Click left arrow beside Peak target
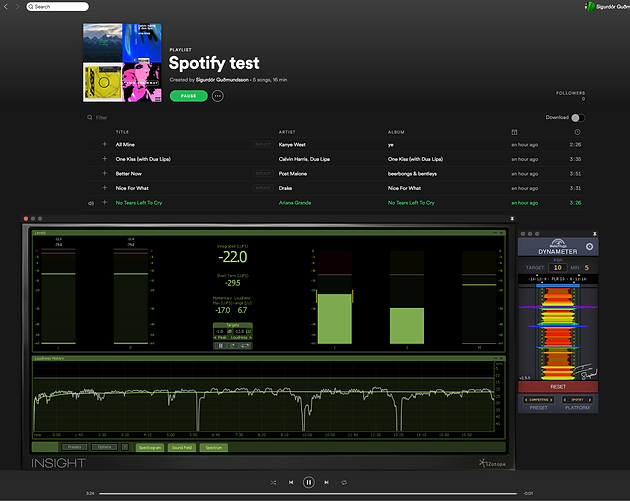This screenshot has width=630, height=501. 215,337
